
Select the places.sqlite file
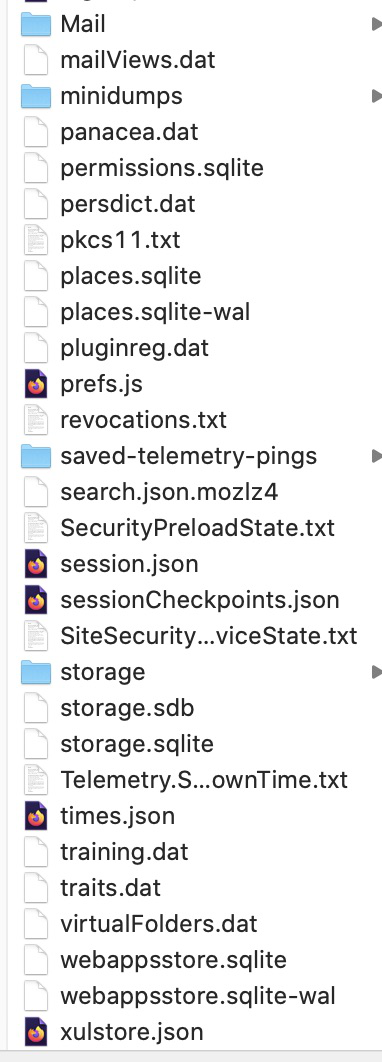(131, 276)
